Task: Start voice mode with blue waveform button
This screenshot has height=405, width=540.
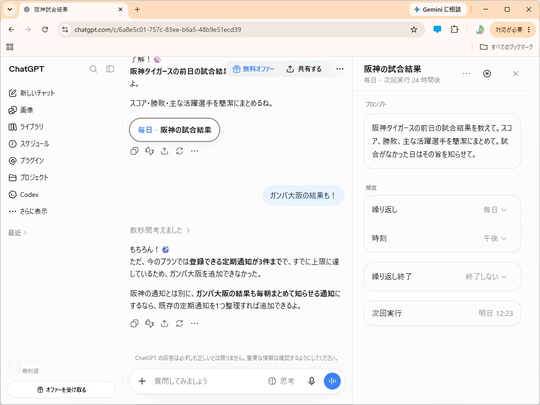Action: (x=332, y=381)
